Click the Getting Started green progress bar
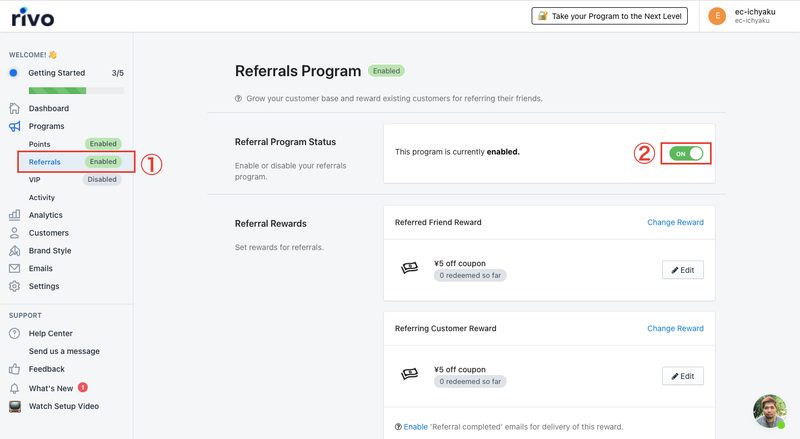Screen dimensions: 800x439 click(76, 91)
